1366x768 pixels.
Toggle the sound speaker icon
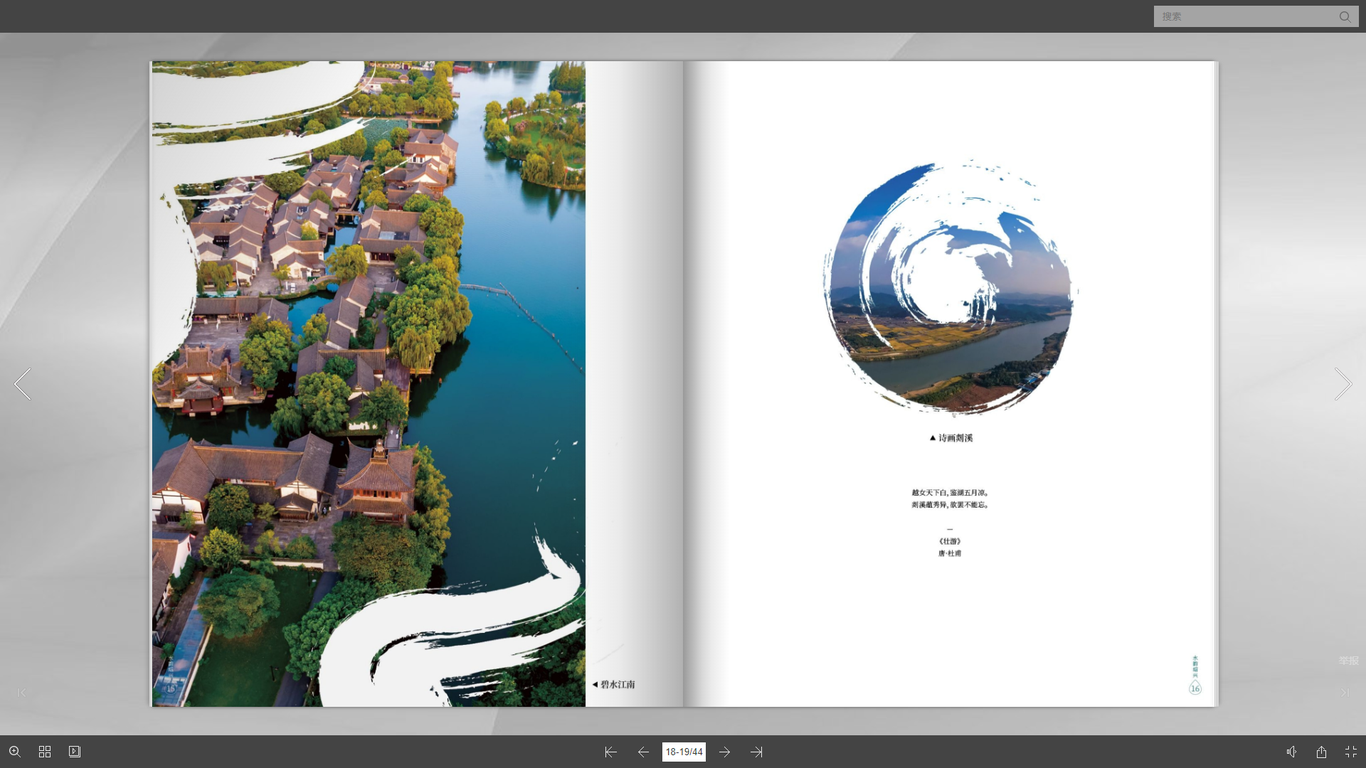click(x=1291, y=752)
